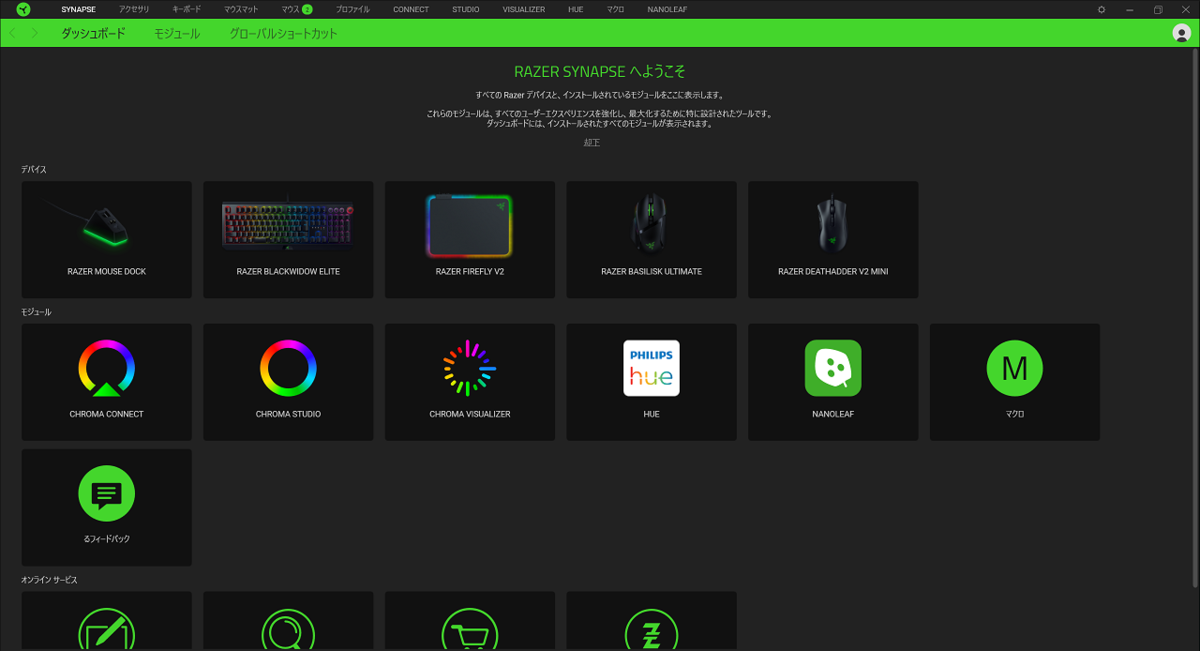The width and height of the screenshot is (1200, 651).
Task: Click the 訂正 link under welcome text
Action: click(592, 143)
